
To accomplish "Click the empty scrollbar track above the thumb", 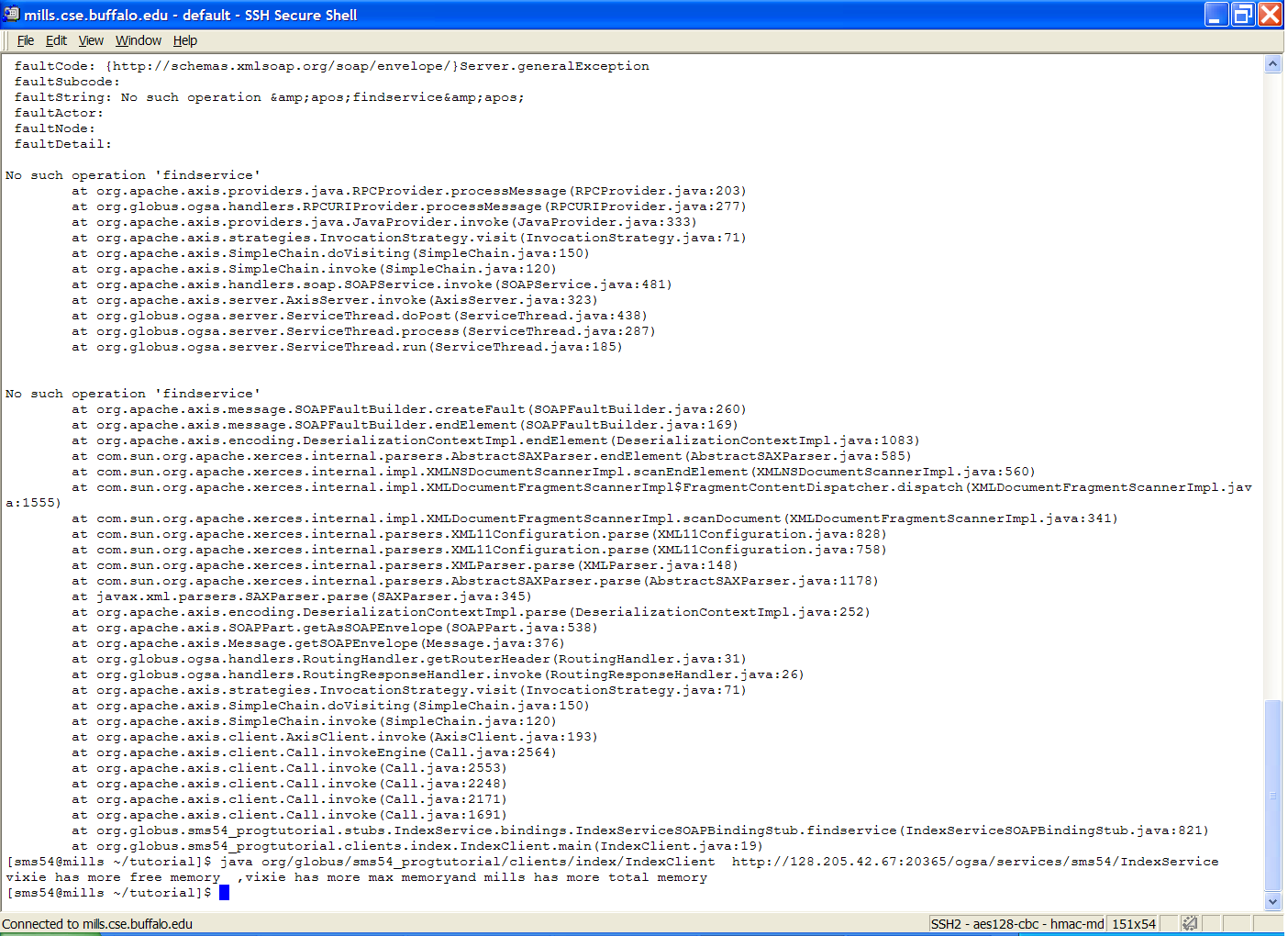I will pyautogui.click(x=1272, y=367).
